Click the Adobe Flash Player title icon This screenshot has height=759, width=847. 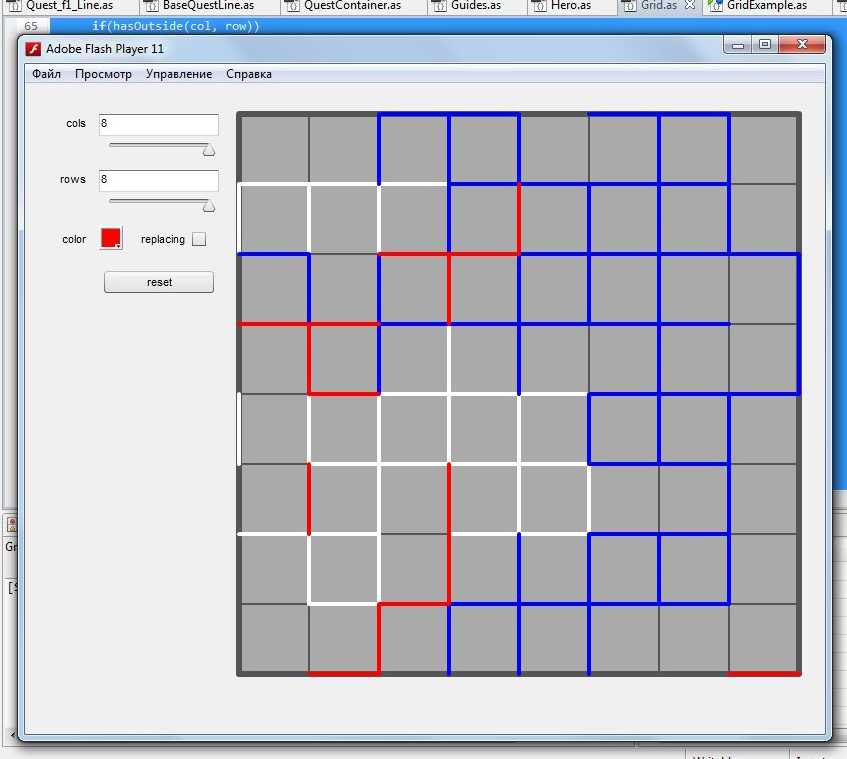[x=33, y=49]
